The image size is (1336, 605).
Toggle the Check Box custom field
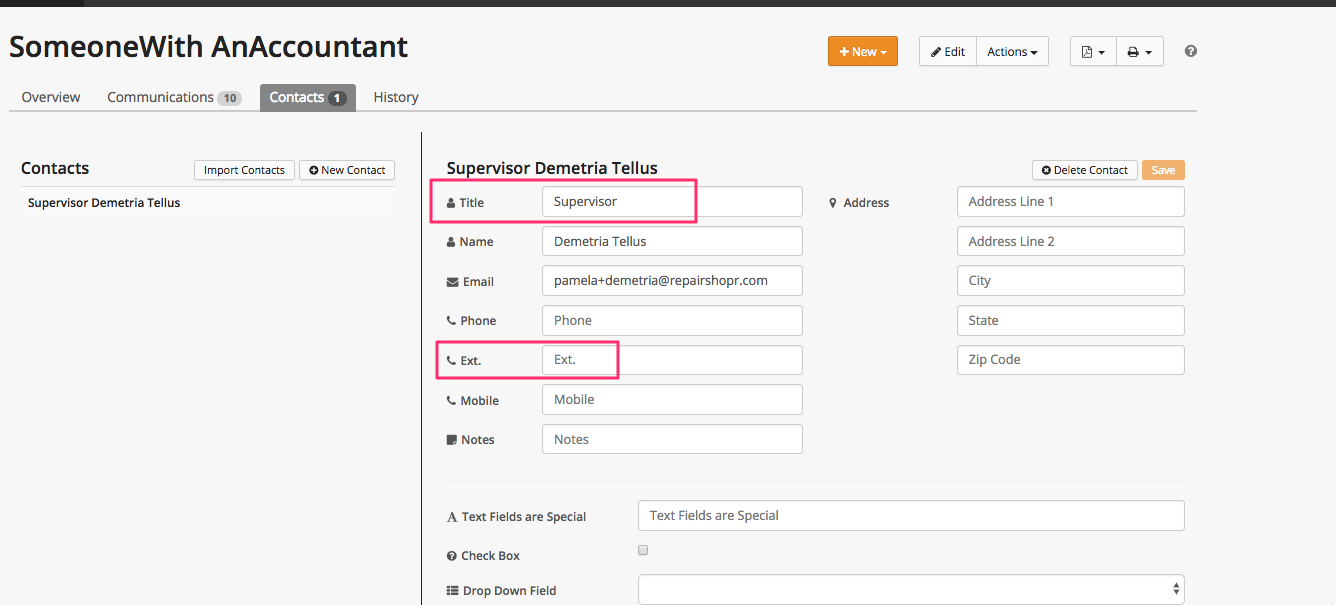tap(643, 550)
